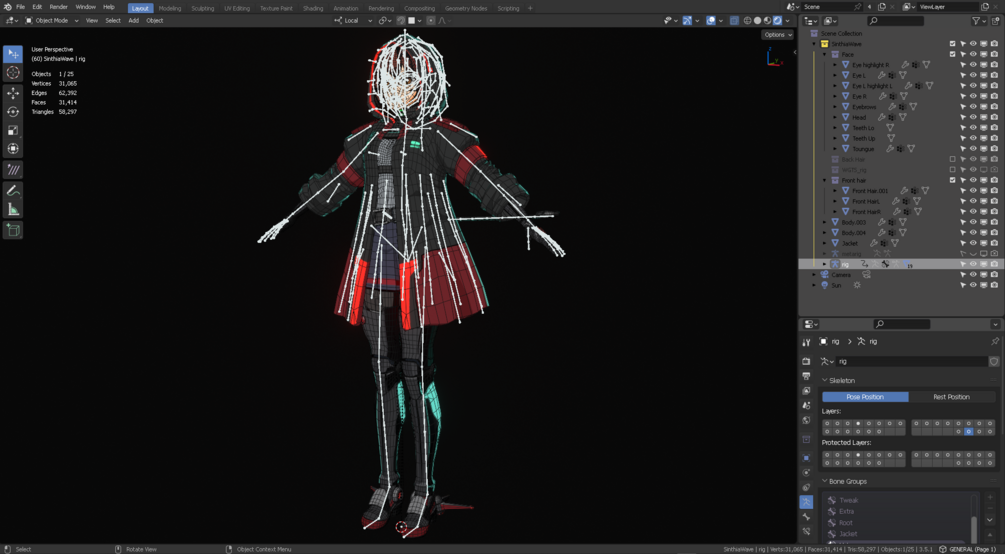
Task: Hide the Jacket object in viewport
Action: [973, 243]
